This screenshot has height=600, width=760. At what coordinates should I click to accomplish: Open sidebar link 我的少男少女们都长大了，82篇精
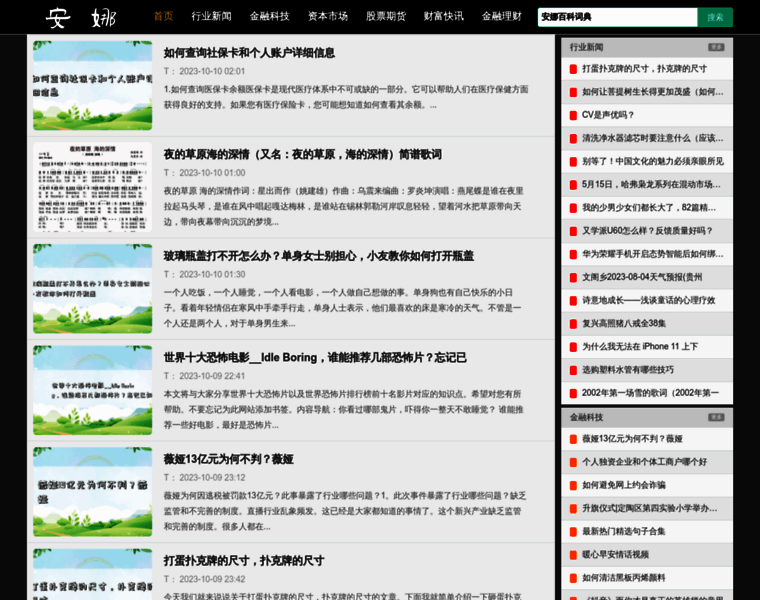[x=649, y=208]
